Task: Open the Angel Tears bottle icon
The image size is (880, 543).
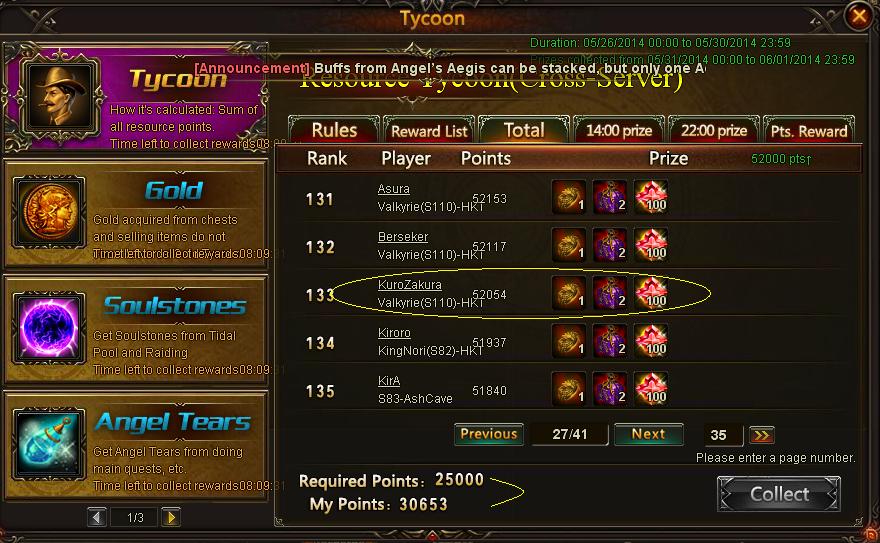Action: click(49, 445)
